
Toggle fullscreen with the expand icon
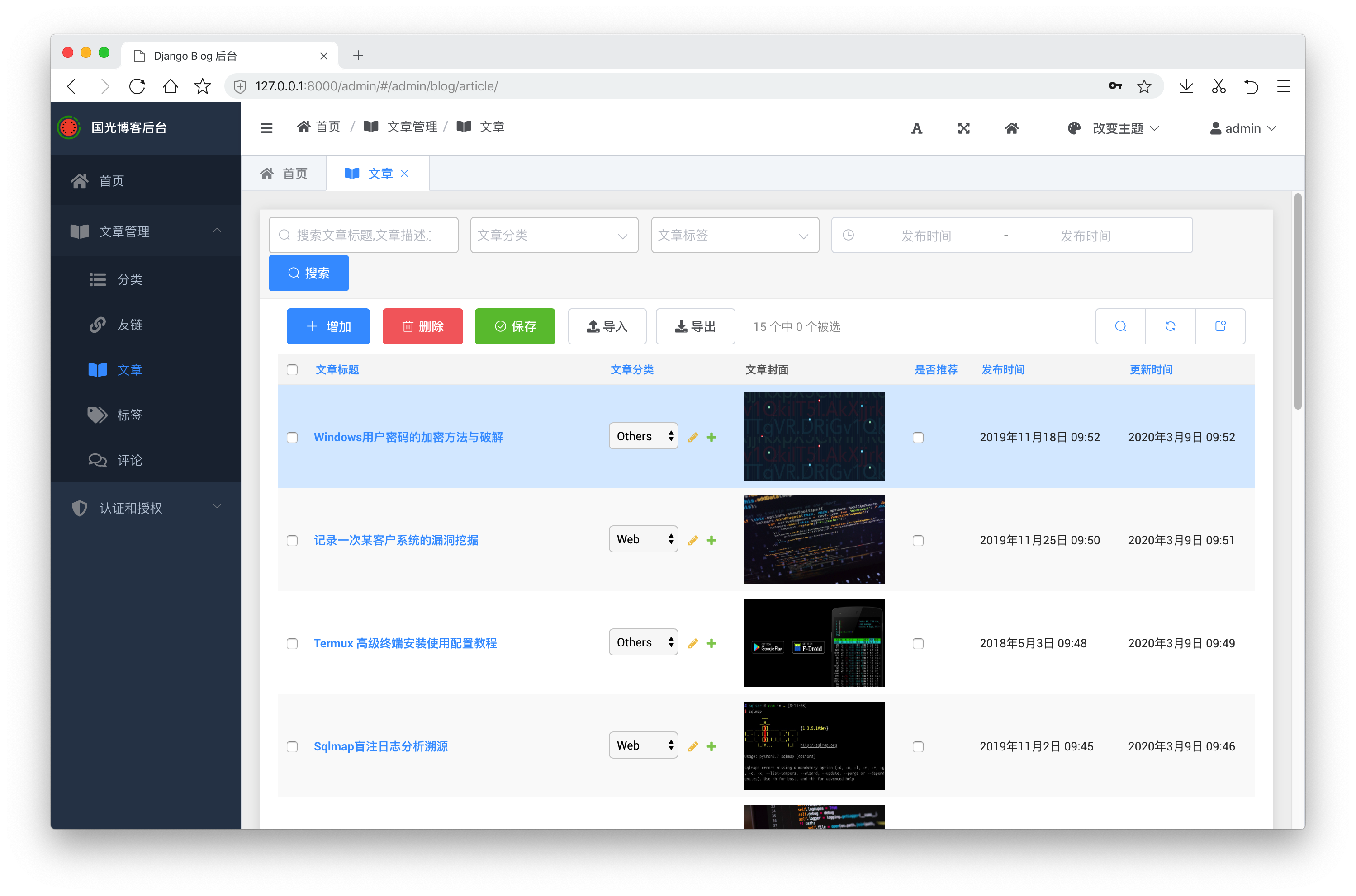pos(964,128)
